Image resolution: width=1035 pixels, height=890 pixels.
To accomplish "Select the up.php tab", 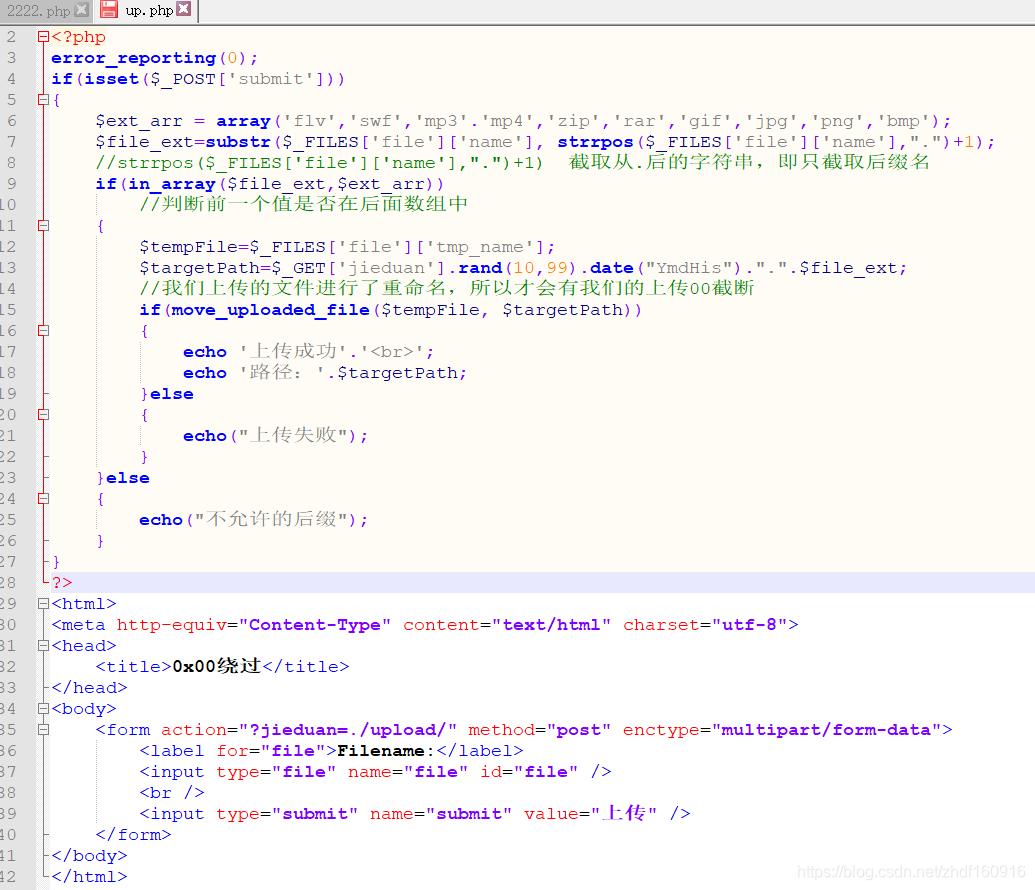I will click(x=148, y=11).
